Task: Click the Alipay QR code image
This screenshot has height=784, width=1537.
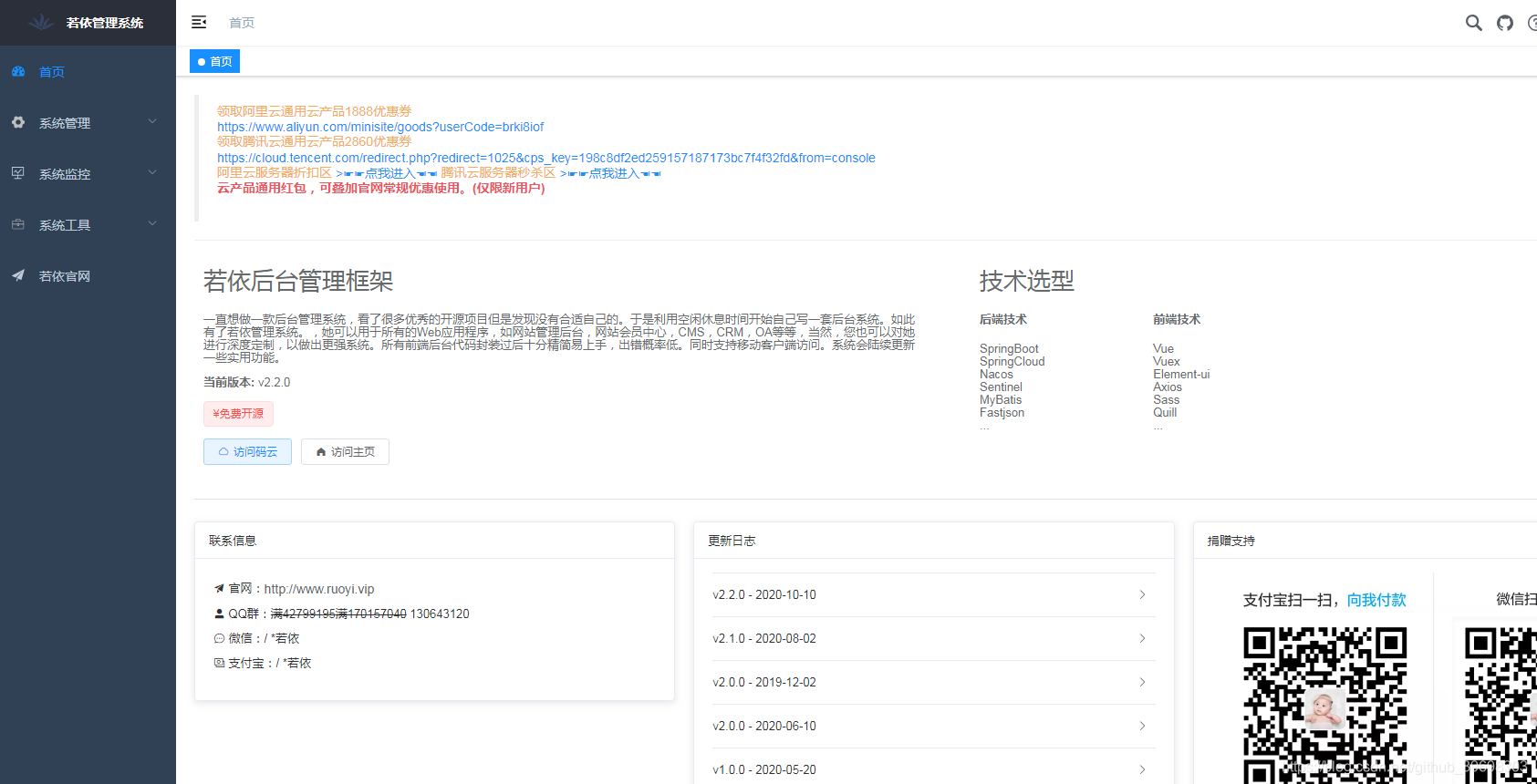Action: (x=1325, y=705)
